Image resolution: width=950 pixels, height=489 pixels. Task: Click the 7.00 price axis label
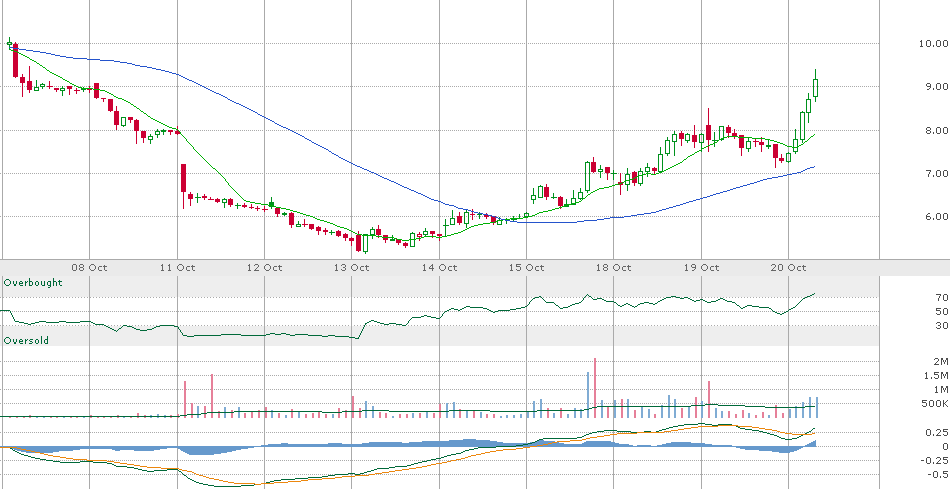click(x=936, y=173)
